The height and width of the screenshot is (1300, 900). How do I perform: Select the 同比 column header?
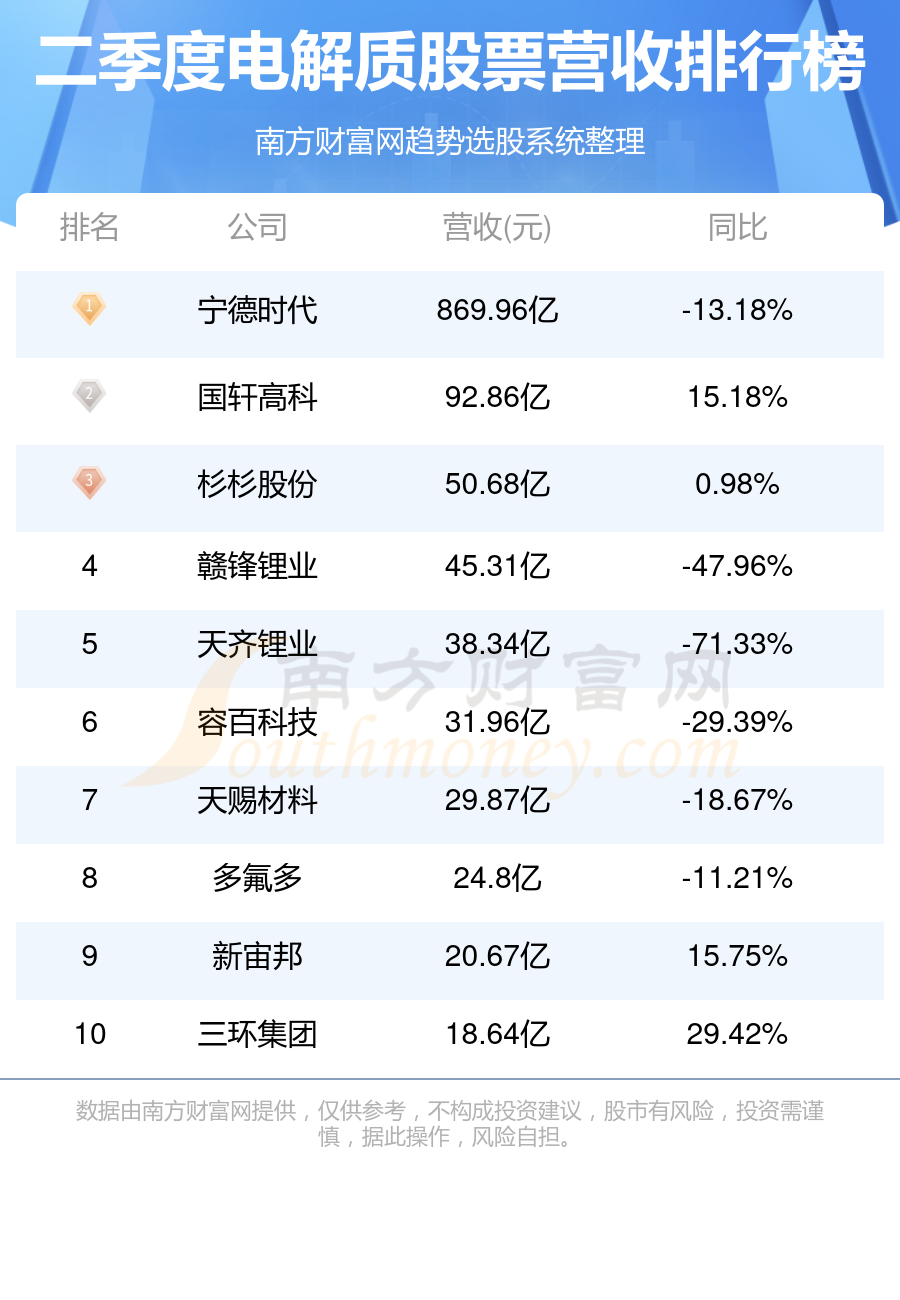[x=737, y=228]
